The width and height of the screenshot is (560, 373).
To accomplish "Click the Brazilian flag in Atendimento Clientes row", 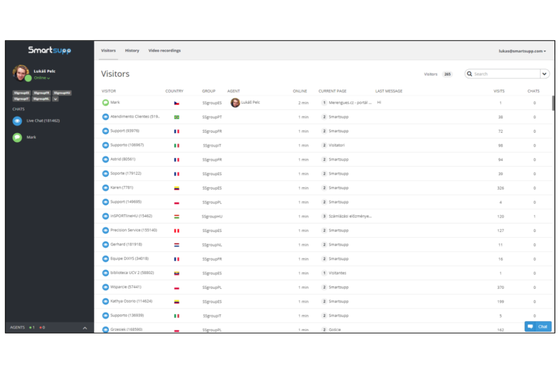I will click(x=176, y=117).
